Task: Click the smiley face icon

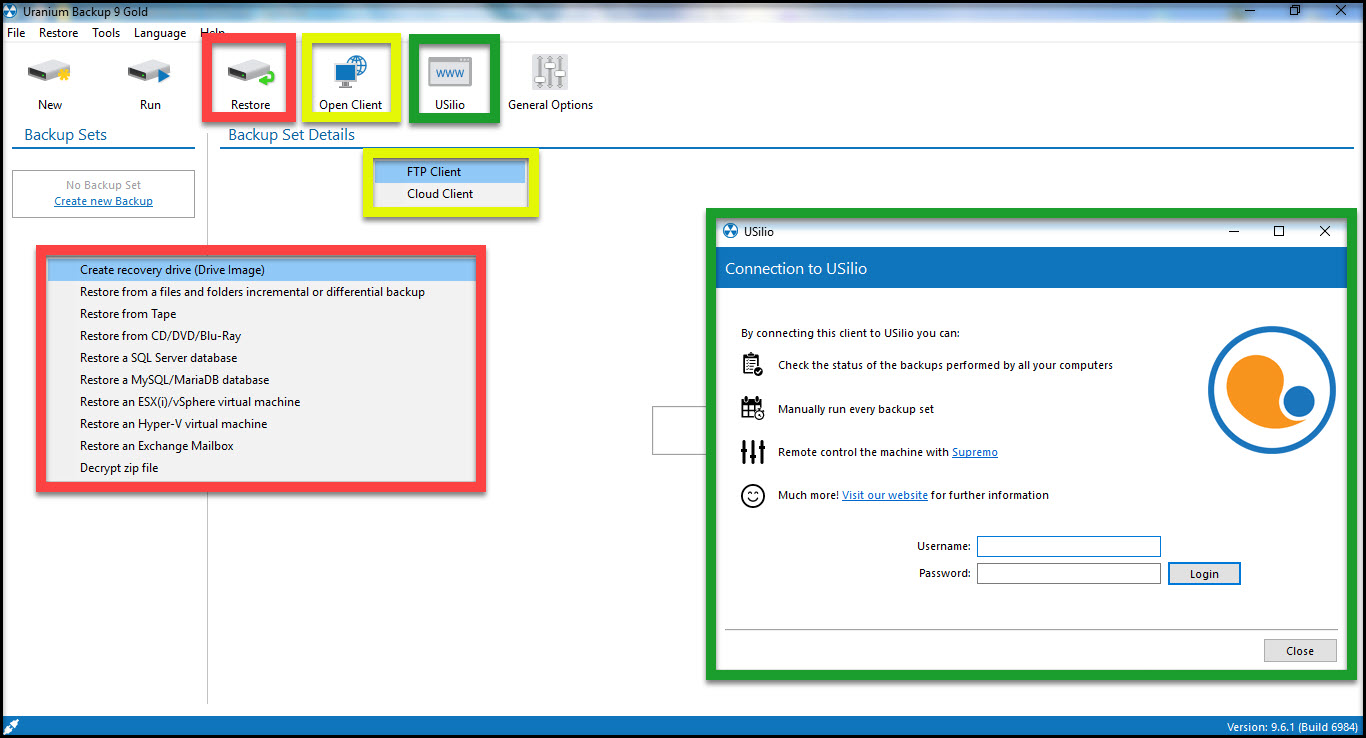Action: click(x=752, y=495)
